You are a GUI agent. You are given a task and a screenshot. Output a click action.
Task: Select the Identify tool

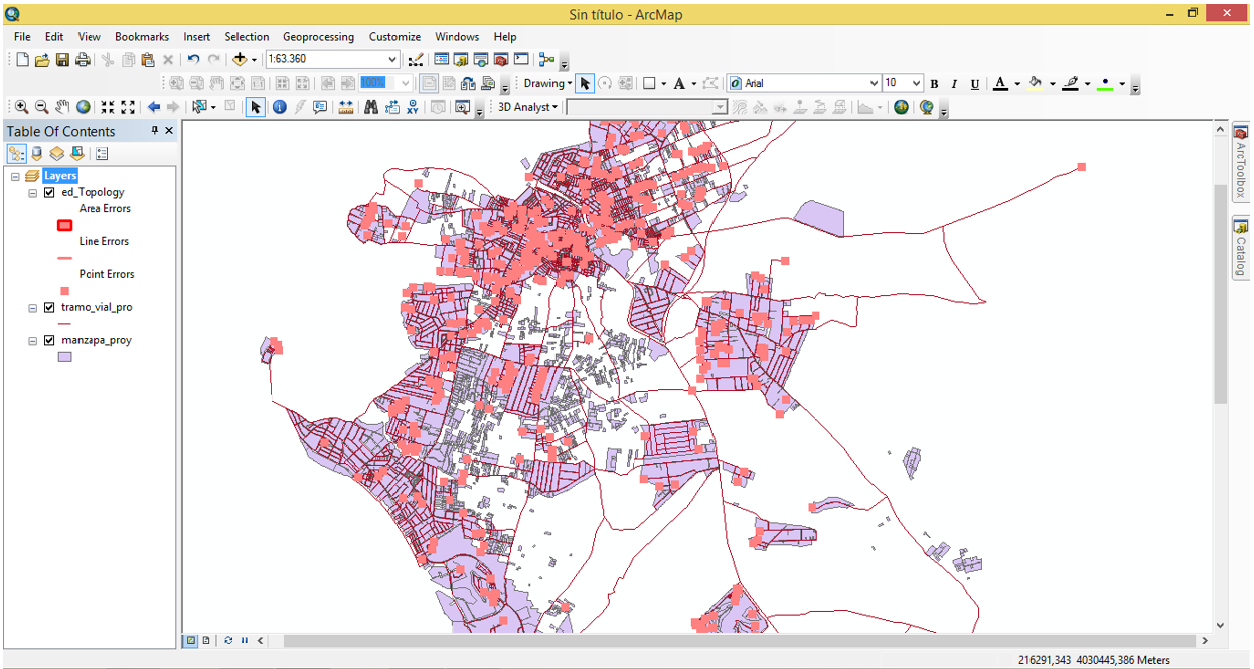[279, 107]
